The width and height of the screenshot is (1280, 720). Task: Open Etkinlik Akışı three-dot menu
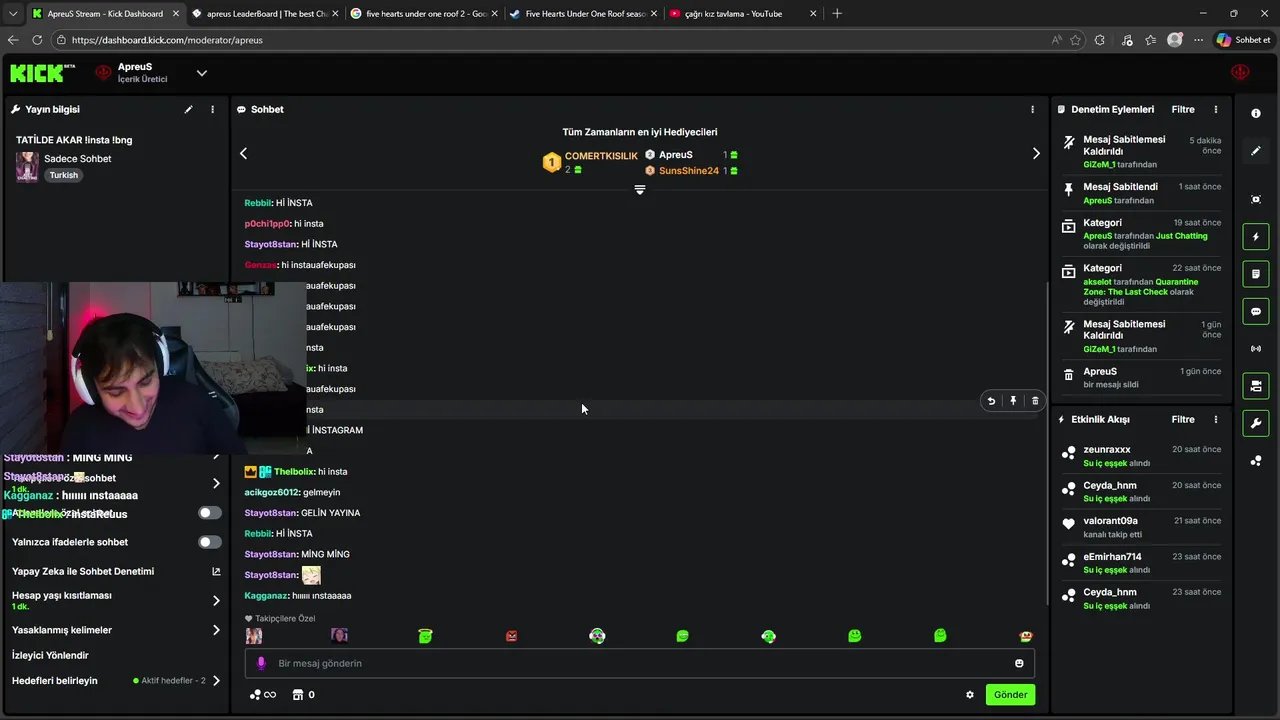click(x=1216, y=420)
